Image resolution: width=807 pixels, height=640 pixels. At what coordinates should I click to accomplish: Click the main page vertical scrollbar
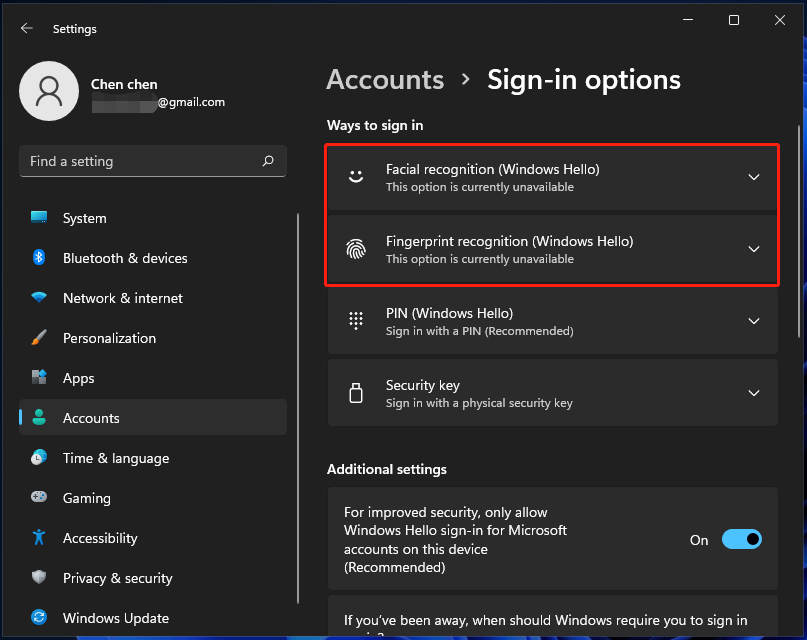tap(799, 232)
